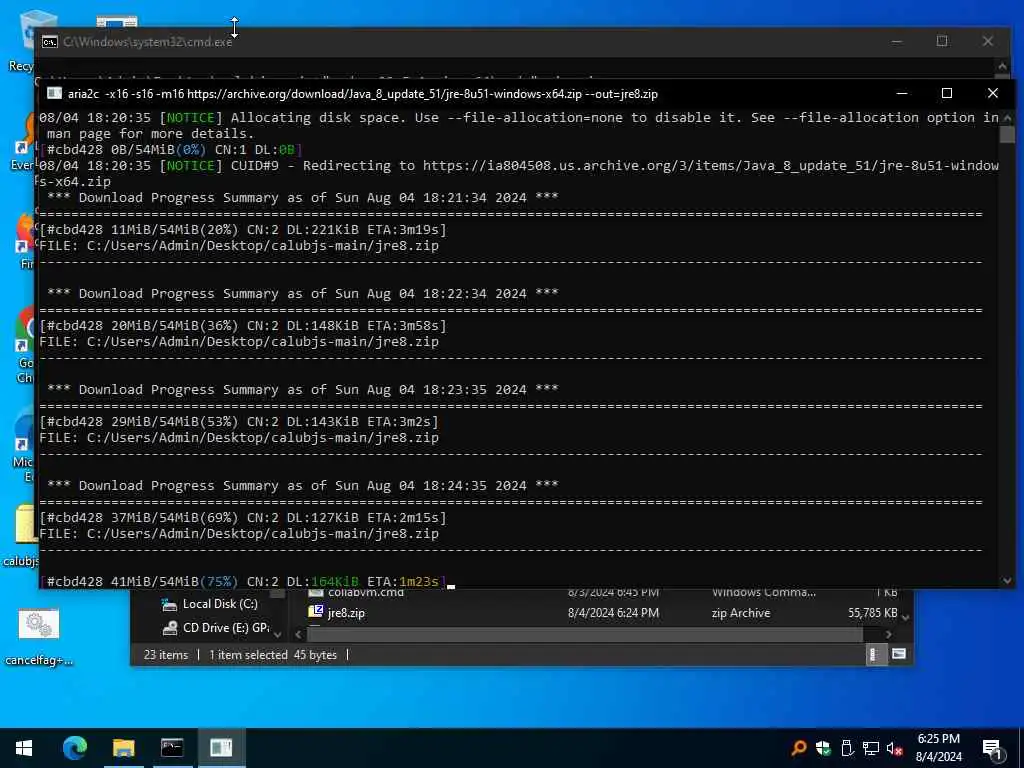
Task: Click the 55,785 KB size cell
Action: [x=872, y=613]
